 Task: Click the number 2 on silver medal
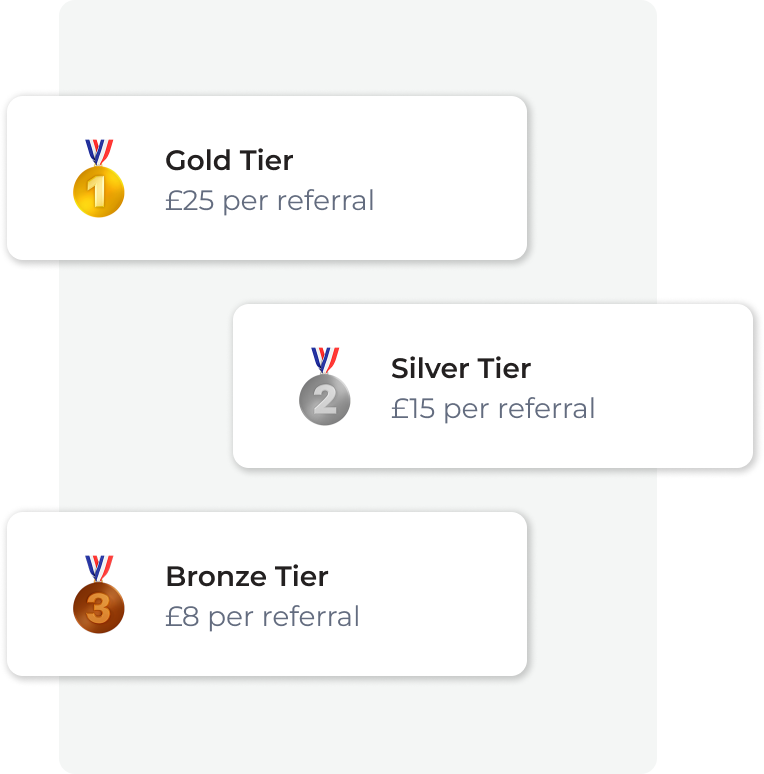pyautogui.click(x=325, y=400)
